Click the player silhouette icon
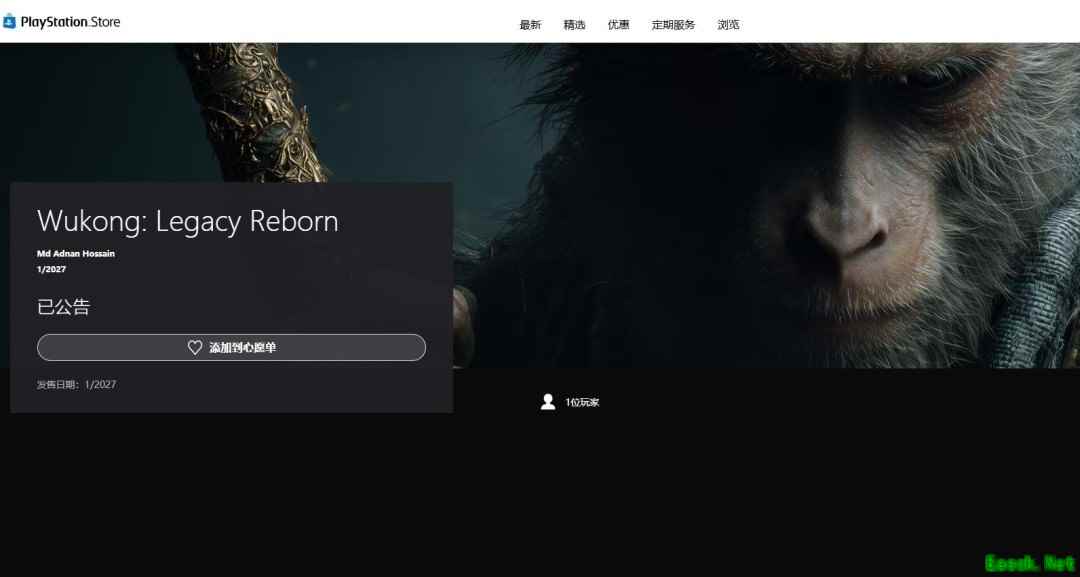The height and width of the screenshot is (577, 1080). (547, 402)
